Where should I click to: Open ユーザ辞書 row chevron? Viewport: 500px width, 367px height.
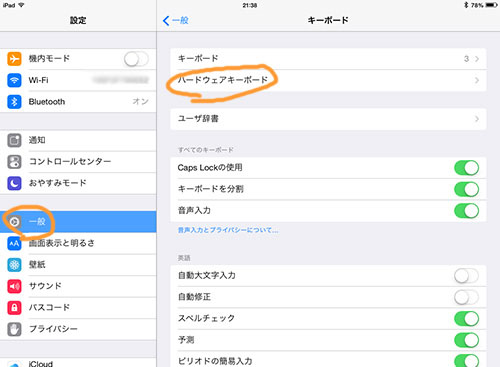point(477,119)
